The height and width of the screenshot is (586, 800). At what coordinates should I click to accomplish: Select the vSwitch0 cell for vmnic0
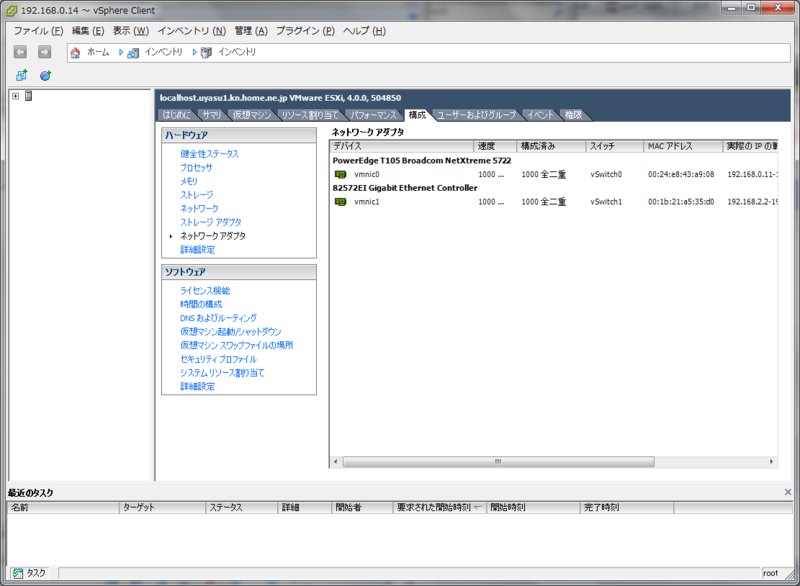[606, 174]
